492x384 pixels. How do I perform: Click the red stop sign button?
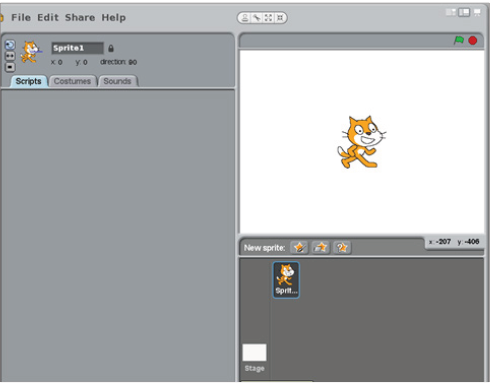[x=473, y=41]
